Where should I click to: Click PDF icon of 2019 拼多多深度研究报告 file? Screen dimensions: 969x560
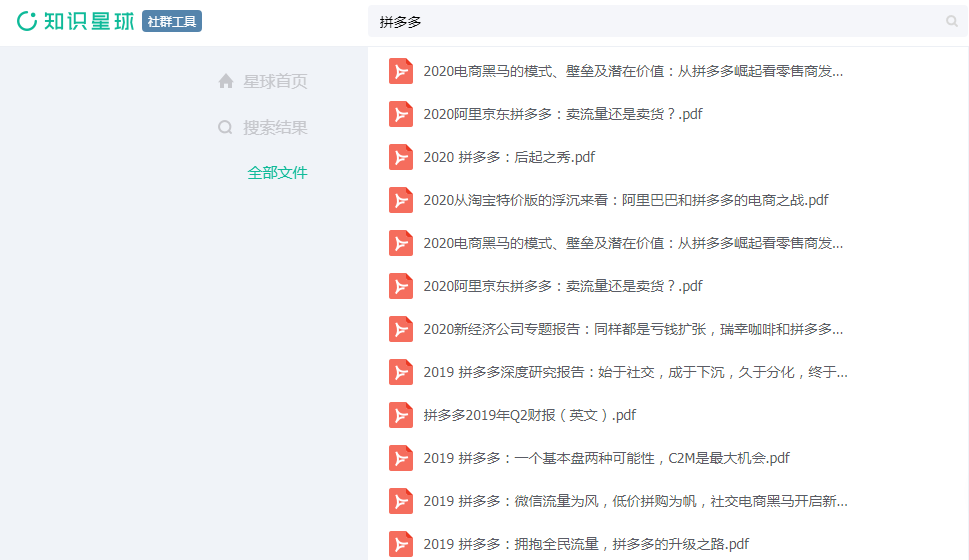click(x=400, y=372)
